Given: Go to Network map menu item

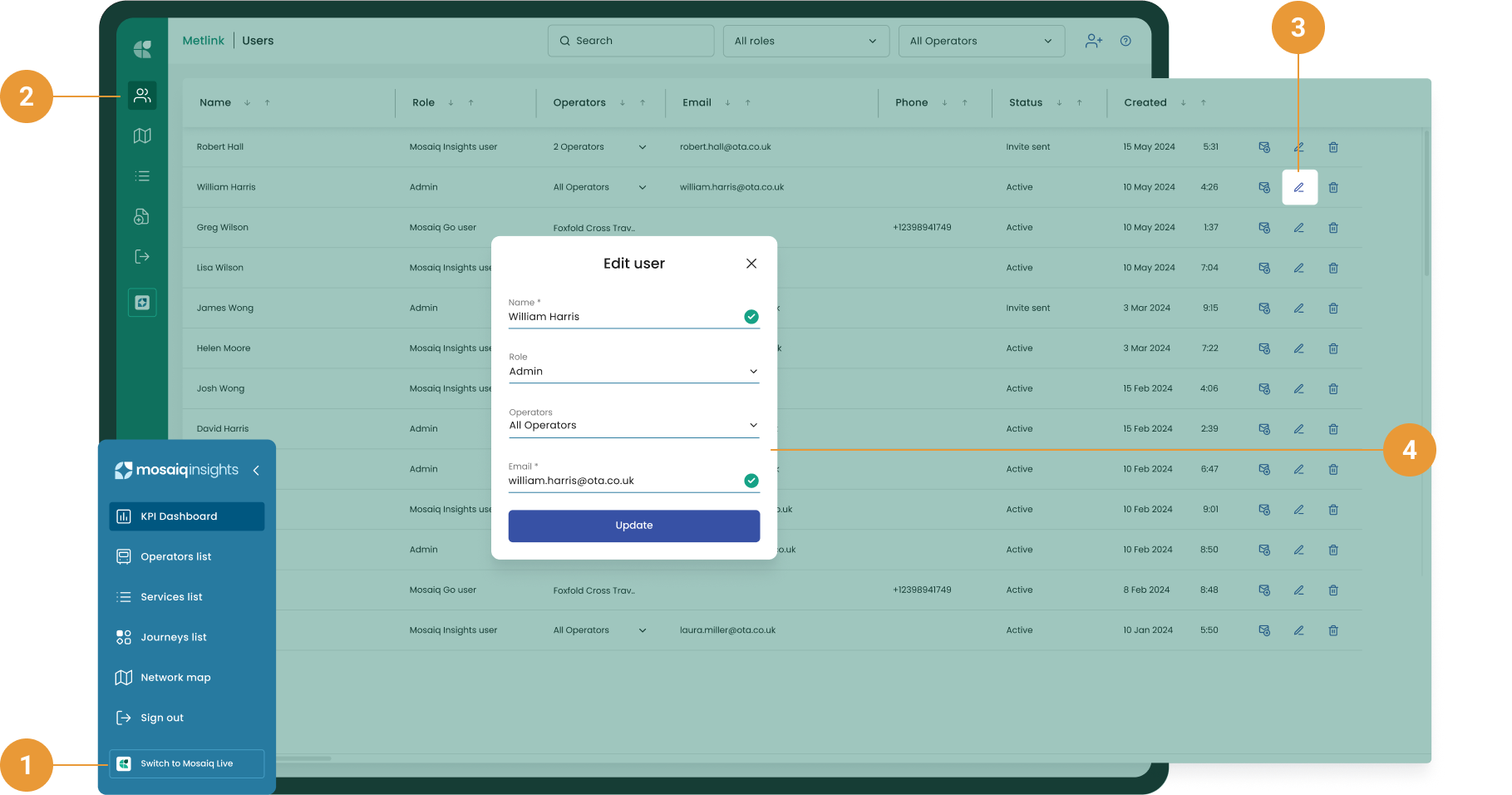Looking at the screenshot, I should [x=175, y=678].
